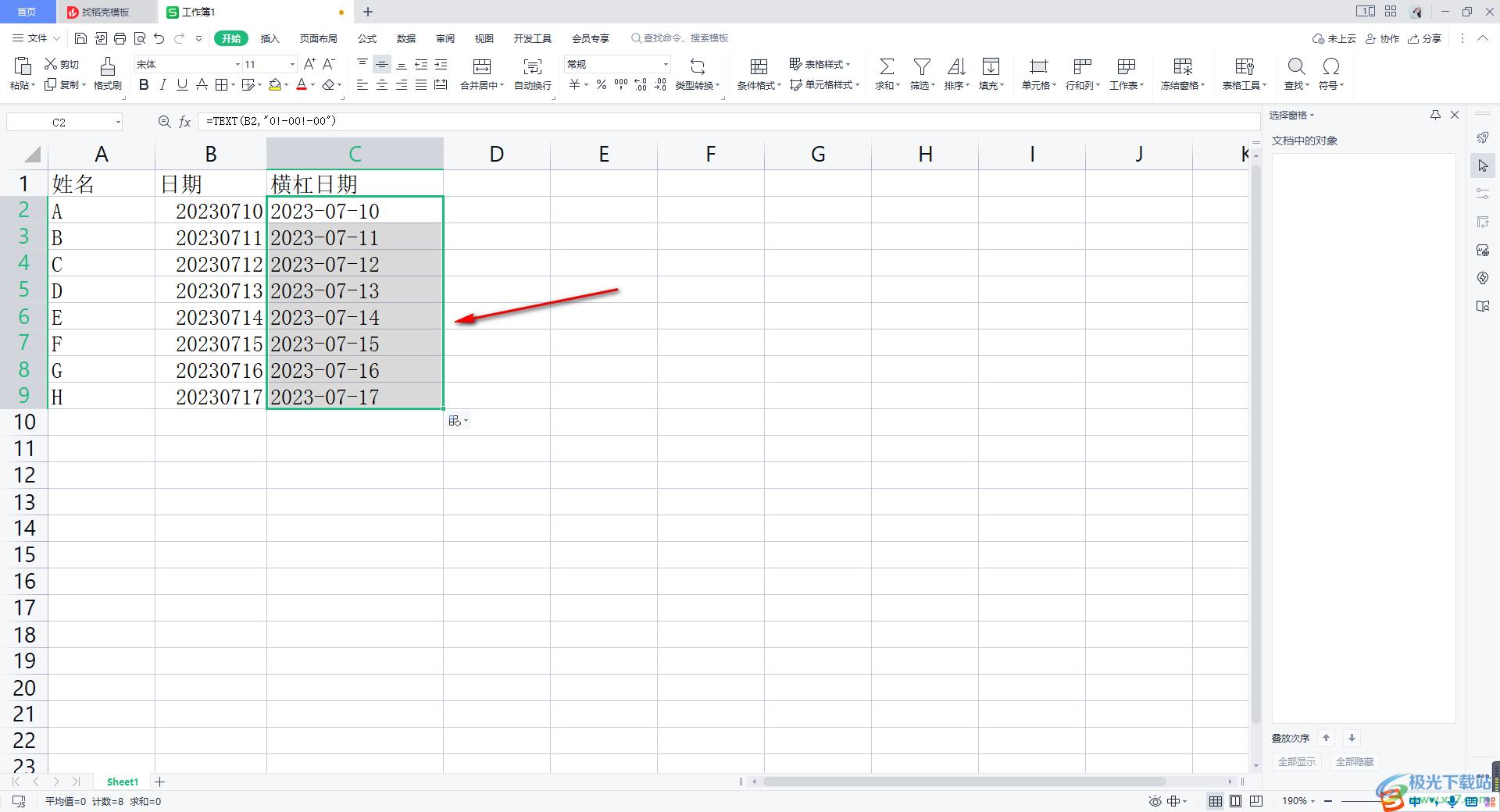1500x812 pixels.
Task: Click Hide All (全部隐藏) button
Action: point(1355,761)
